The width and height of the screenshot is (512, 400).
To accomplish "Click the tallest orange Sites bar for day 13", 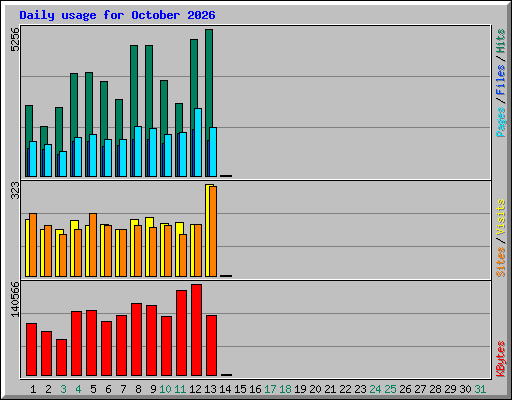I will [x=213, y=231].
